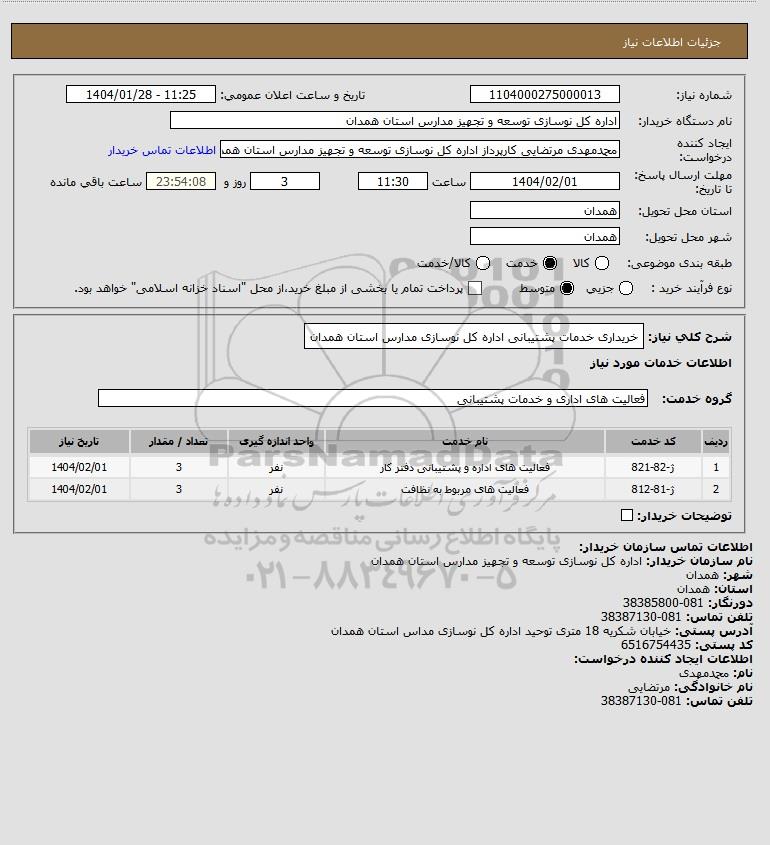This screenshot has width=770, height=845.
Task: Click the announcement date field 1404/01/28 - 11:25
Action: click(141, 94)
